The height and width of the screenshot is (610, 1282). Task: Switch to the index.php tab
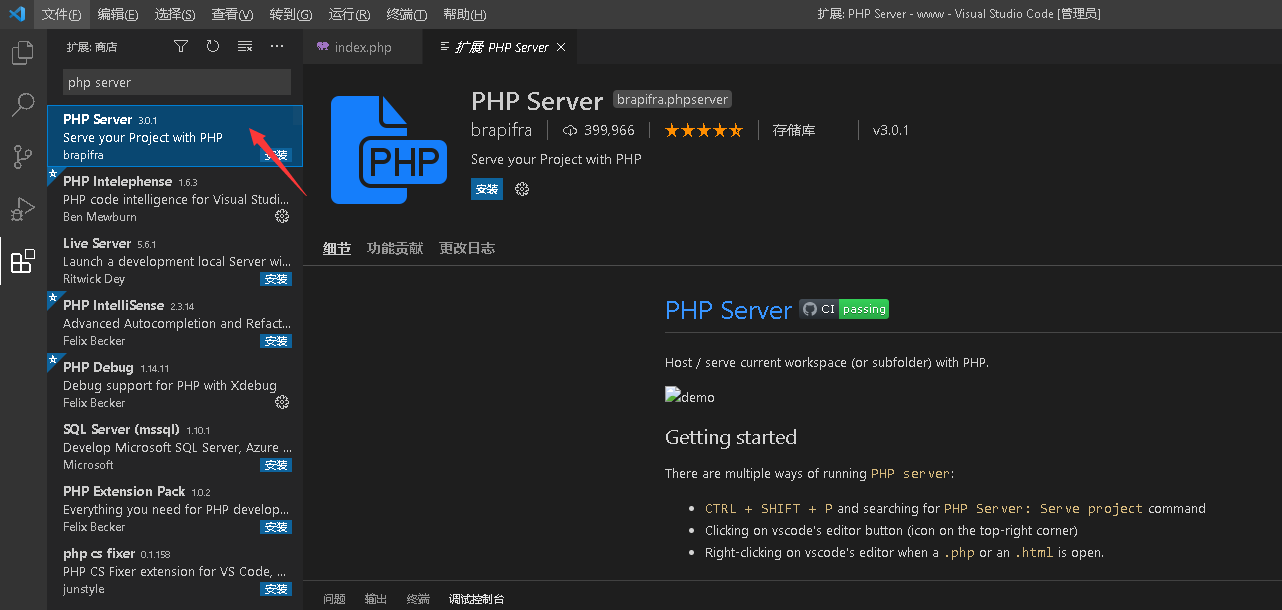coord(362,46)
